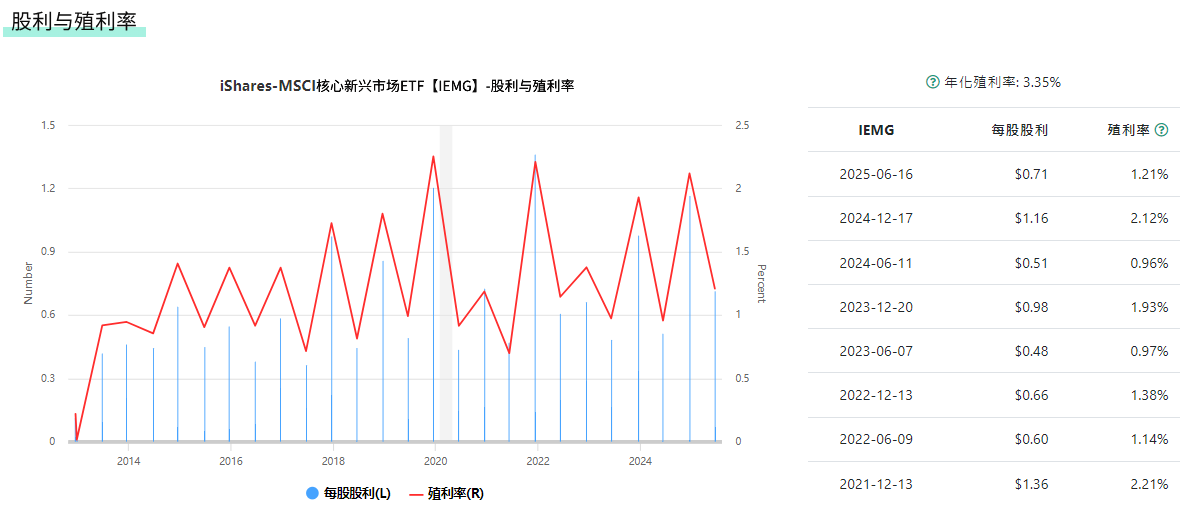Click date 2024-12-17 row
Viewport: 1191px width, 509px height.
click(x=876, y=219)
